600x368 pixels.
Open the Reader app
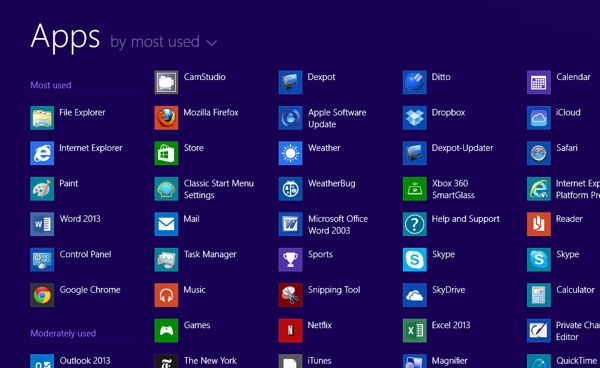[554, 224]
